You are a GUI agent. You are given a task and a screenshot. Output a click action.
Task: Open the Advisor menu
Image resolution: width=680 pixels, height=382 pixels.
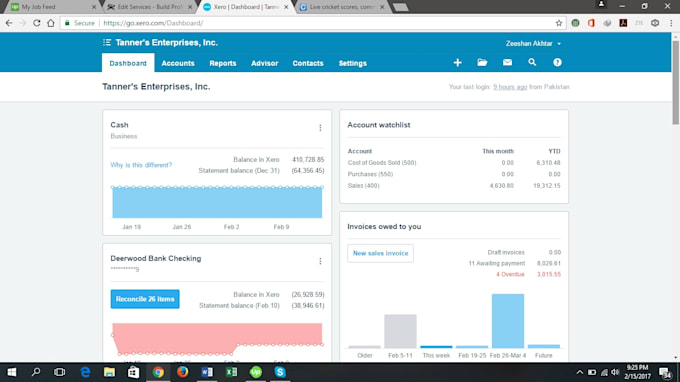pyautogui.click(x=265, y=63)
